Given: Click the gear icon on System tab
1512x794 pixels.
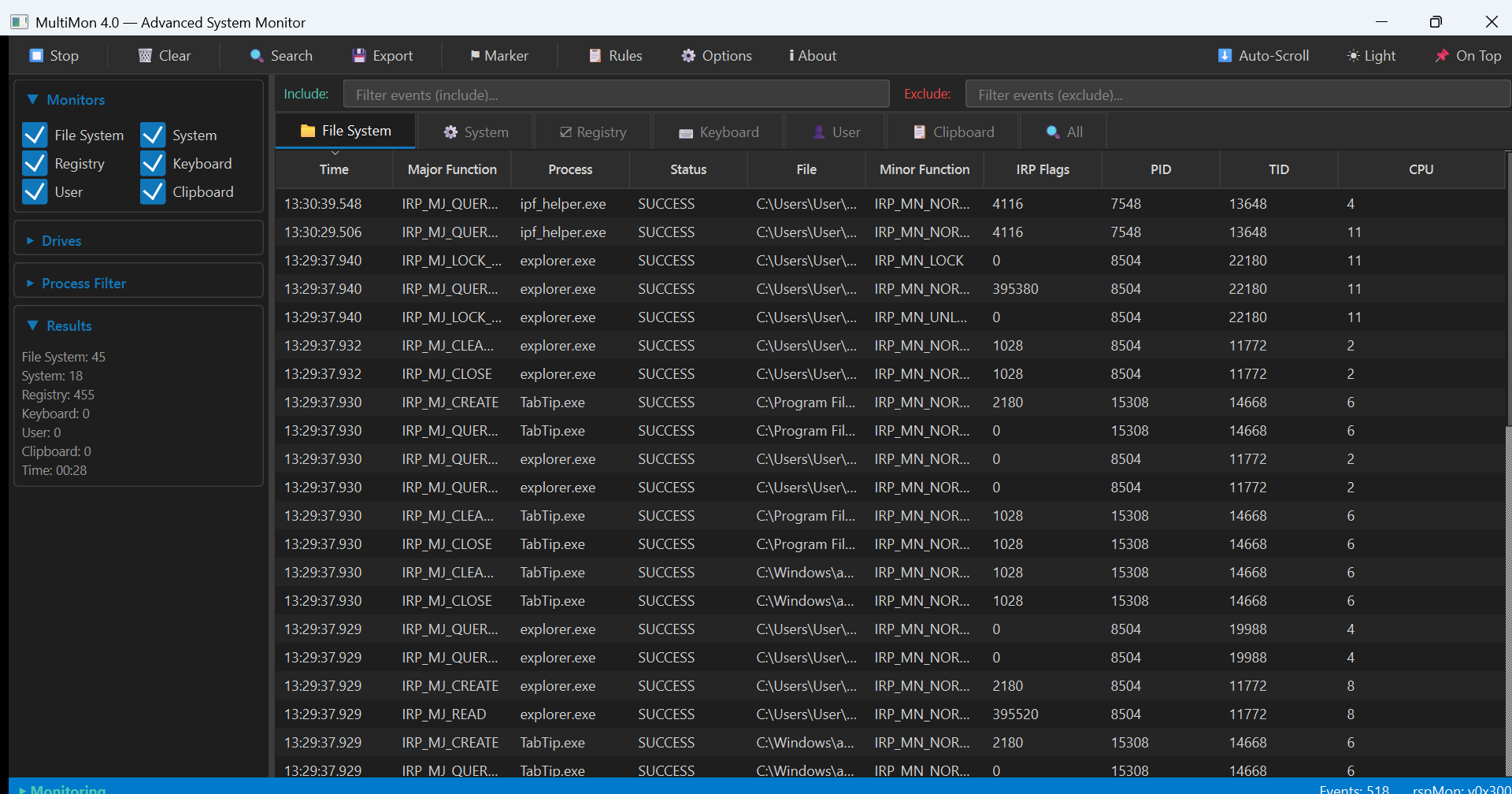Looking at the screenshot, I should (x=450, y=132).
